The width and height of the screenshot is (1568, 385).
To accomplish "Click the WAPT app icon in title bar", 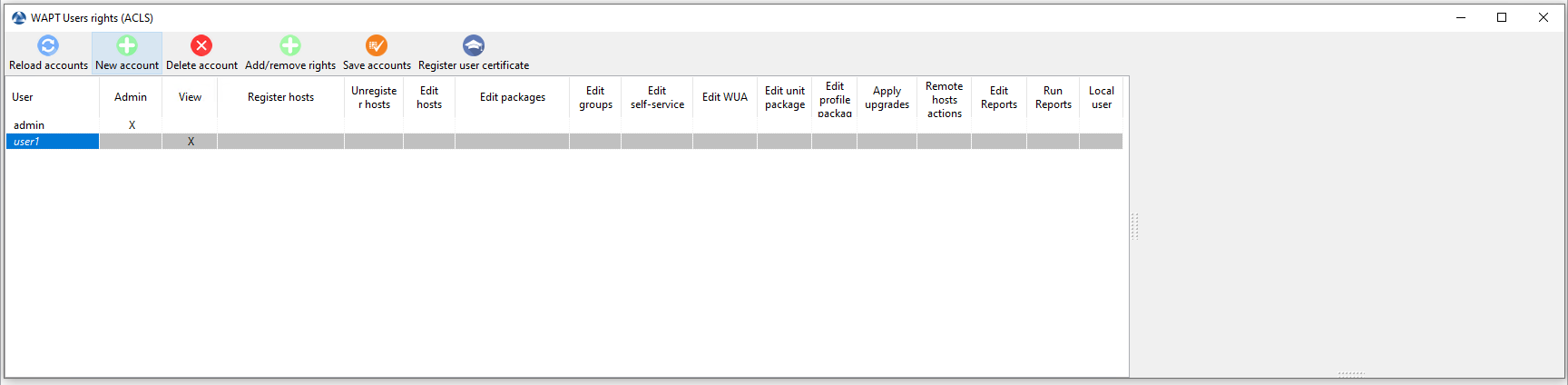I will [18, 17].
